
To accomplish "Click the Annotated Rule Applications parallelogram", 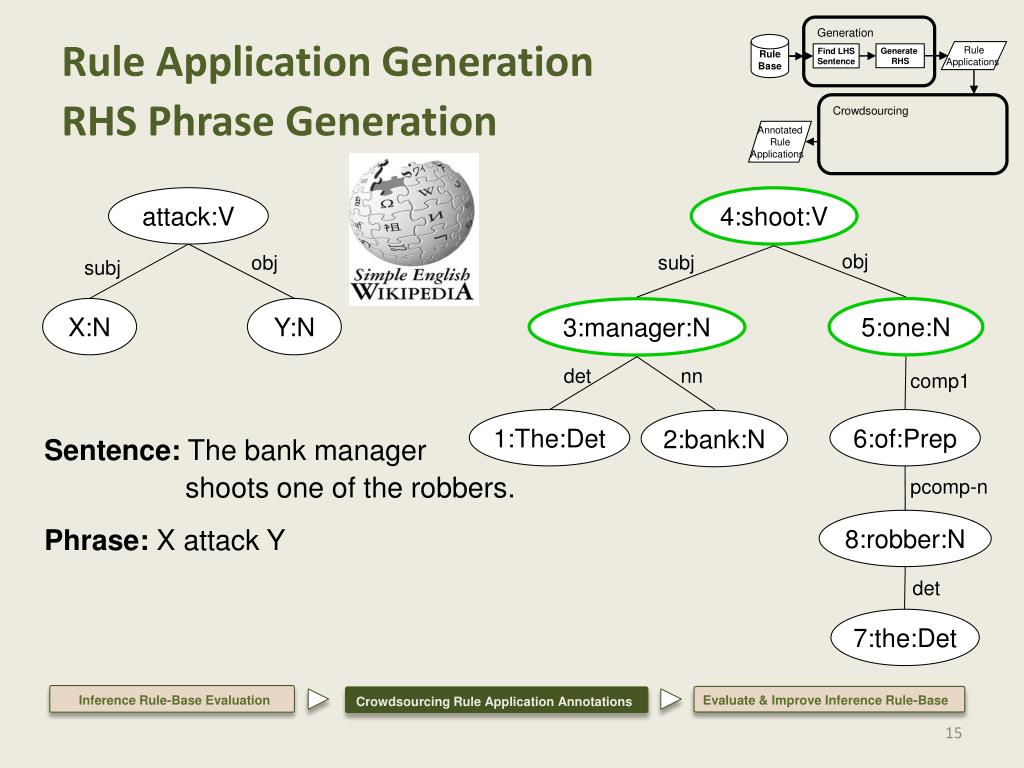I will tap(780, 142).
